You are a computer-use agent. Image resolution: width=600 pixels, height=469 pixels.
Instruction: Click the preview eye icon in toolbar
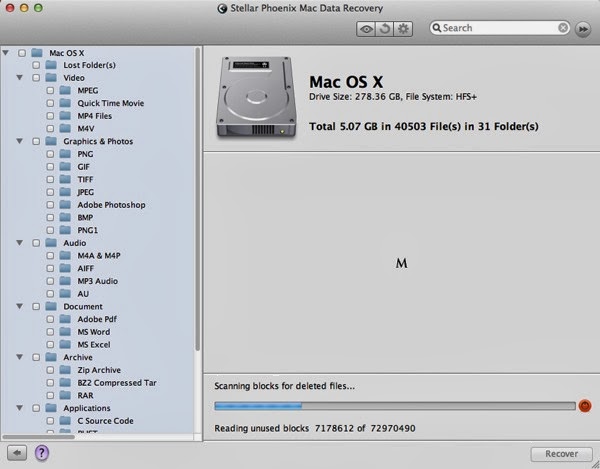(366, 29)
